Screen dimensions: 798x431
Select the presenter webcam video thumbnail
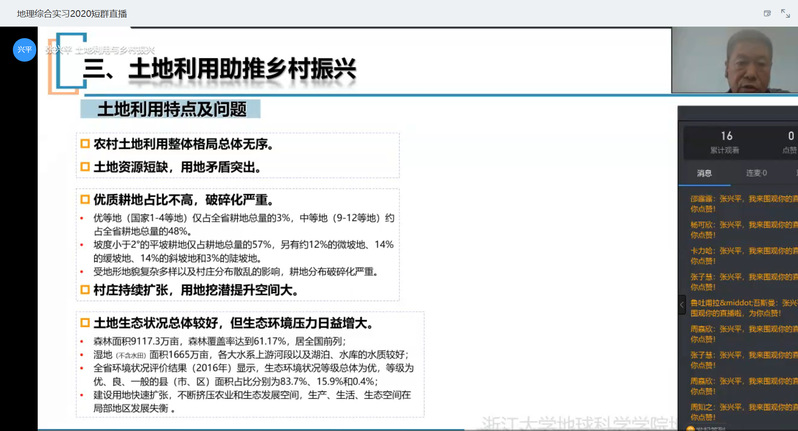[x=734, y=62]
